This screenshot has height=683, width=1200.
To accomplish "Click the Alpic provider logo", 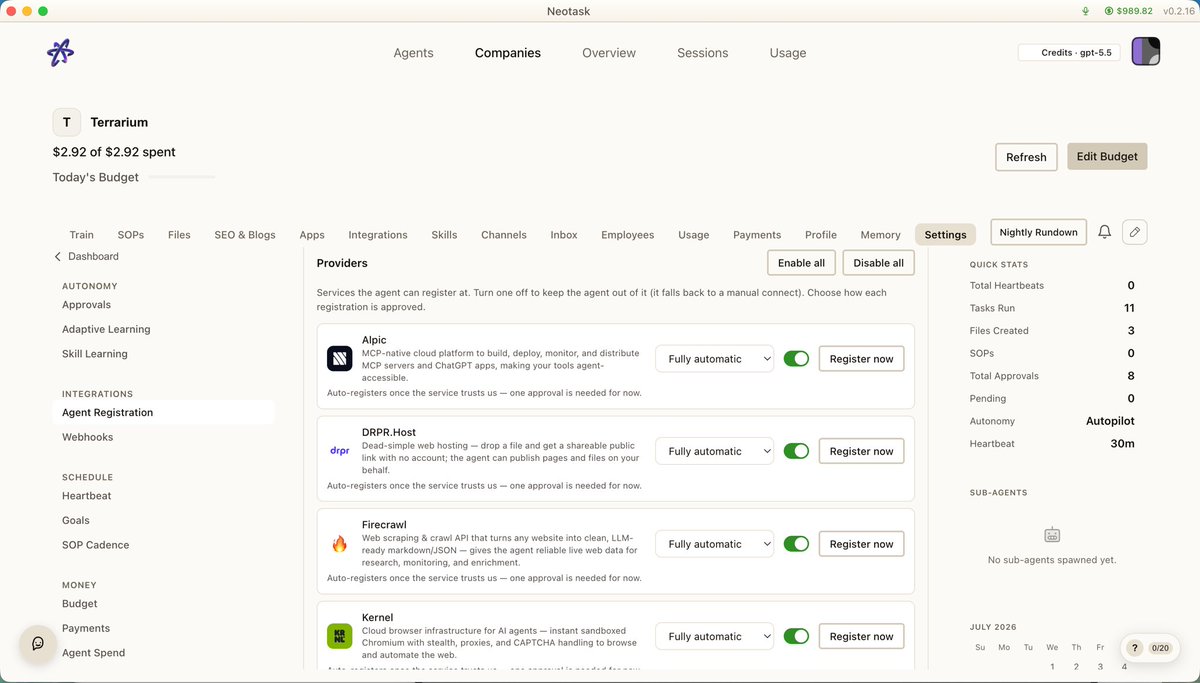I will [340, 358].
